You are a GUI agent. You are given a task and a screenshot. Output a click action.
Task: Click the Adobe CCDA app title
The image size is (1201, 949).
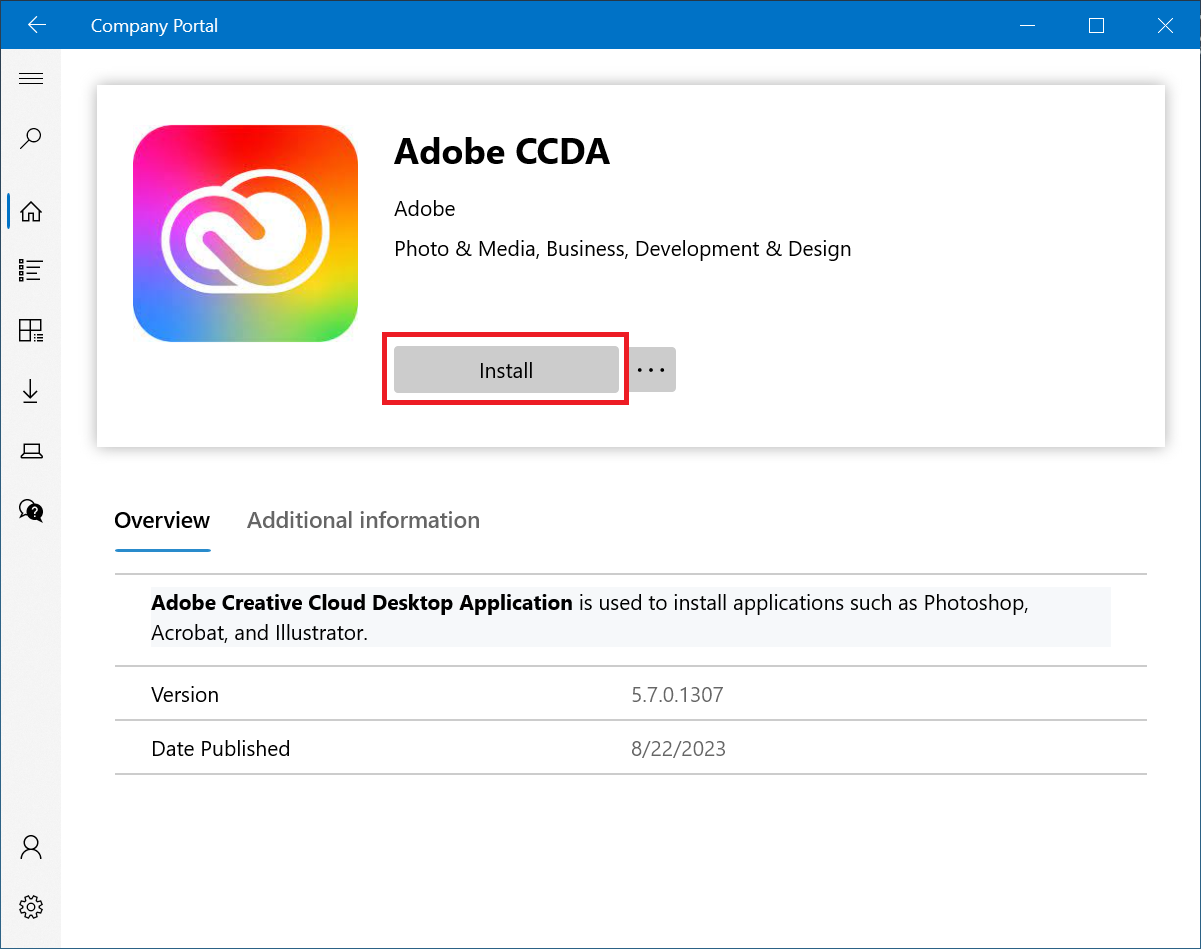click(x=501, y=152)
